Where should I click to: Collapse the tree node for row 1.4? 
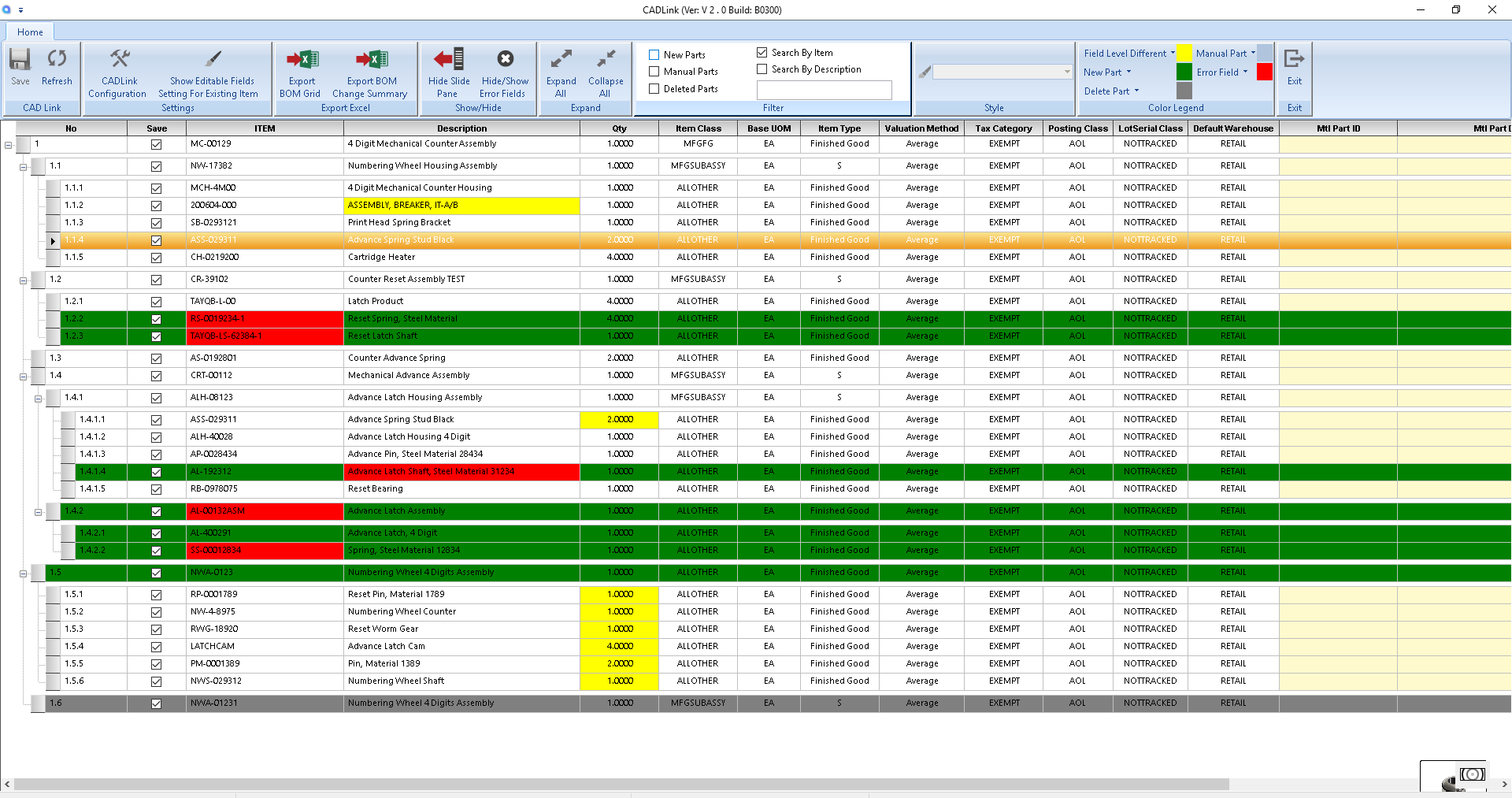tap(24, 377)
